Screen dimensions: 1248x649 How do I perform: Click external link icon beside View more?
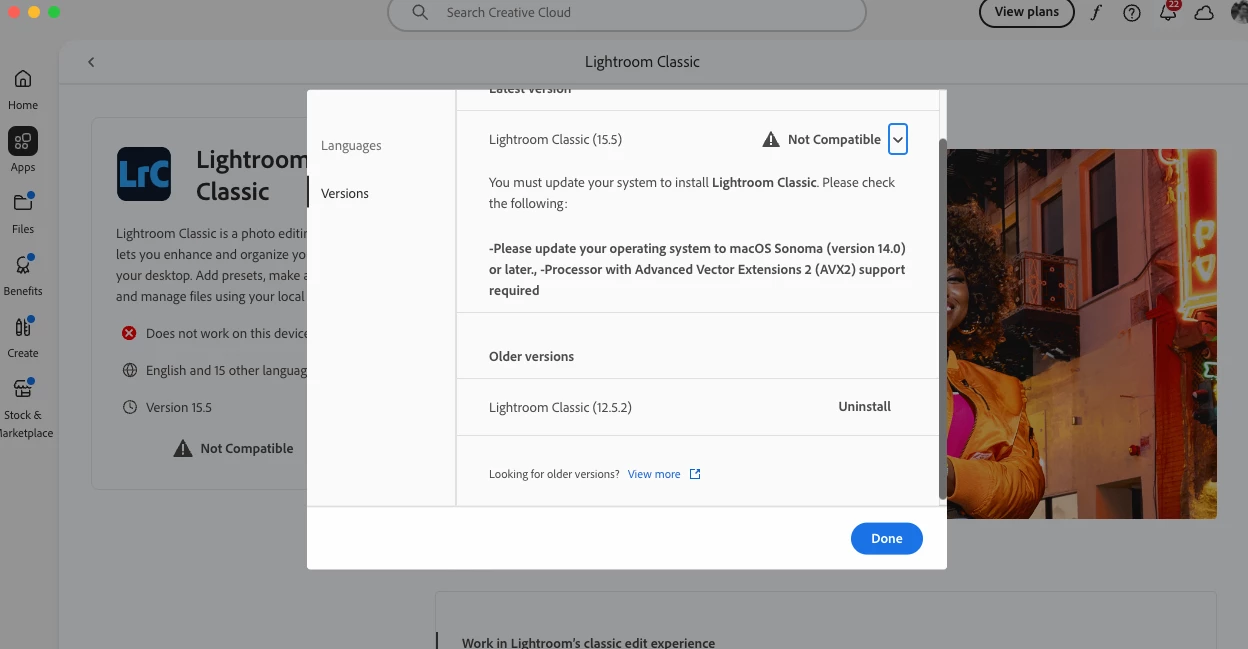pyautogui.click(x=695, y=474)
